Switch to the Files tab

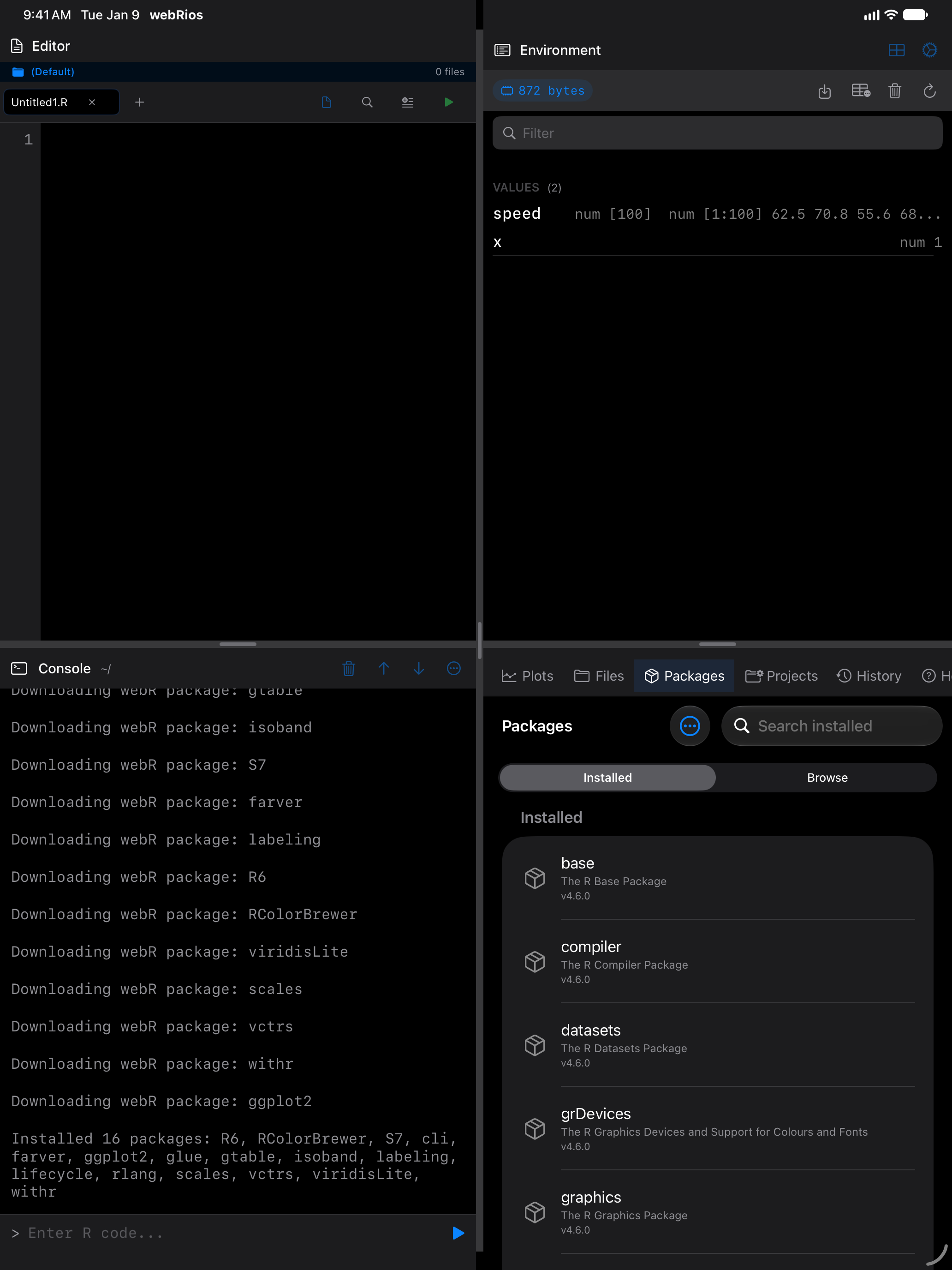pyautogui.click(x=599, y=676)
